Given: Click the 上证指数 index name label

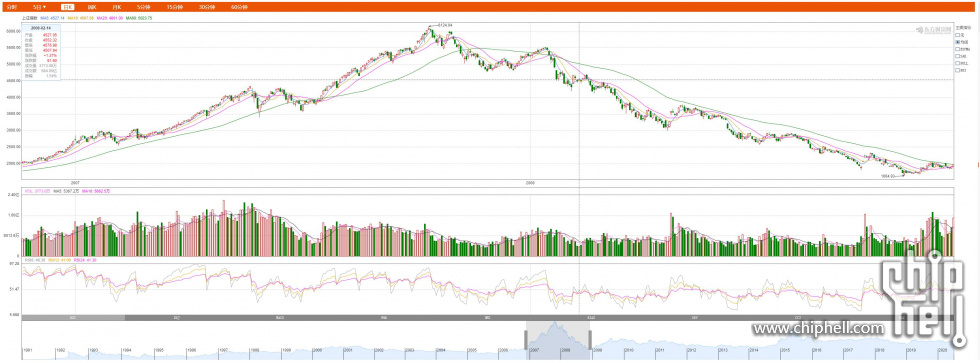Looking at the screenshot, I should click(30, 18).
